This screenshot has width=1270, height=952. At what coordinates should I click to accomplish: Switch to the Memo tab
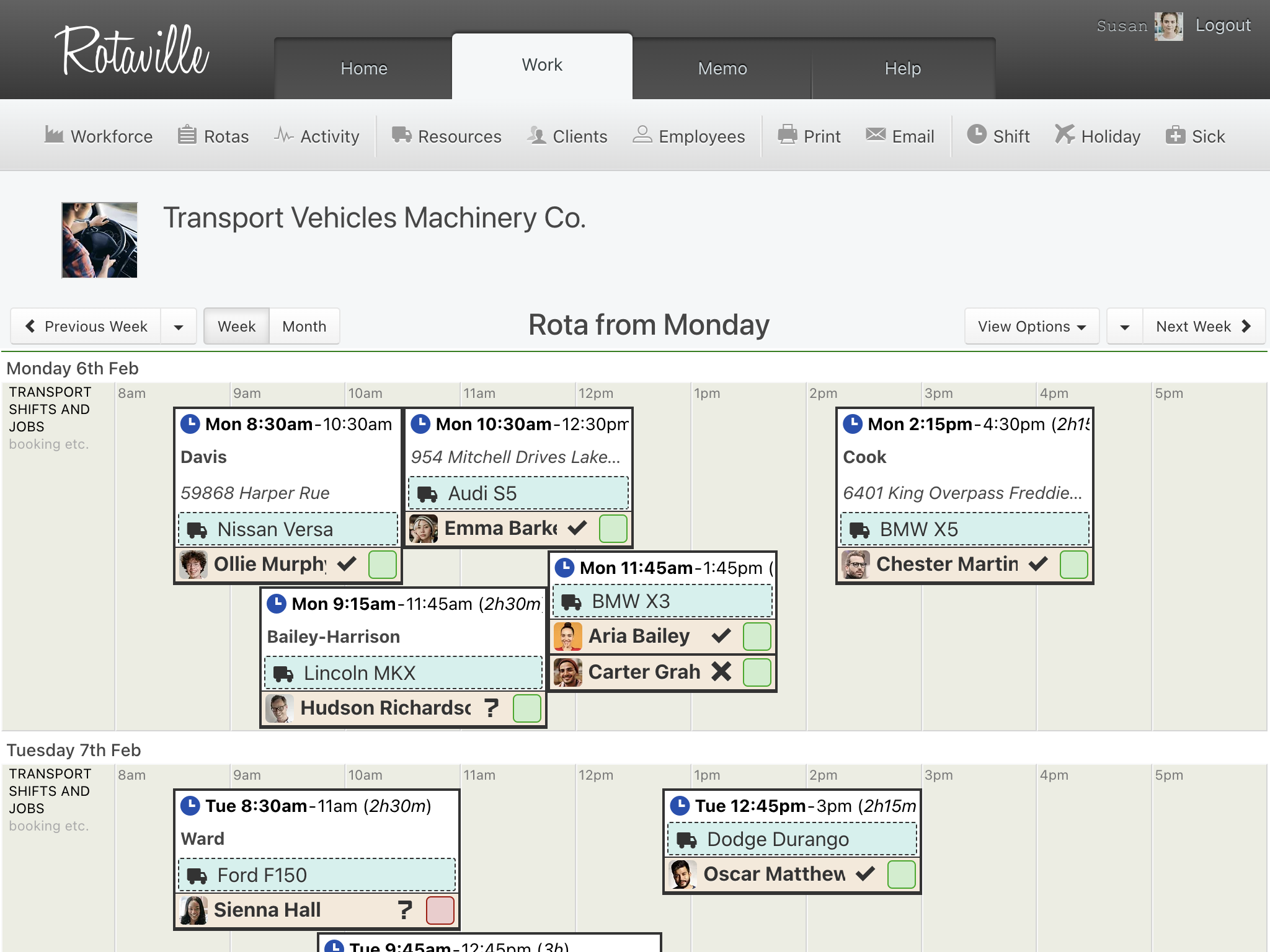(x=722, y=68)
